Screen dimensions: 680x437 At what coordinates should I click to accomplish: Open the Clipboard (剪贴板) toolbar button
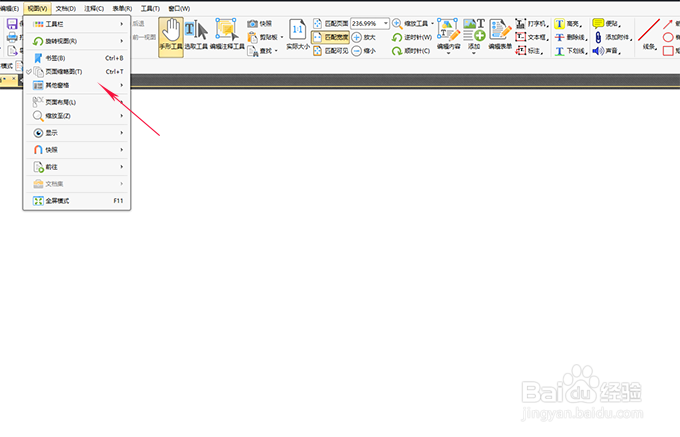tap(265, 37)
